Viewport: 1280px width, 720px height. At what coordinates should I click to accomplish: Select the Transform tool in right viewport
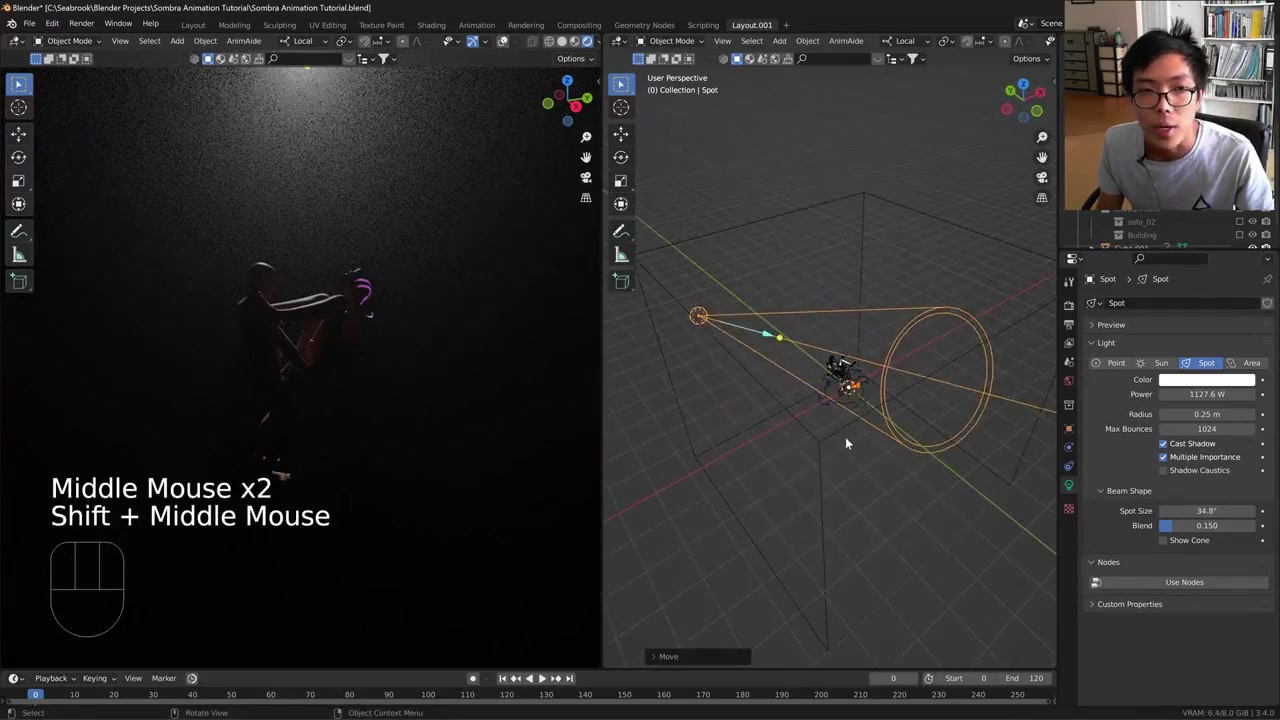coord(621,204)
